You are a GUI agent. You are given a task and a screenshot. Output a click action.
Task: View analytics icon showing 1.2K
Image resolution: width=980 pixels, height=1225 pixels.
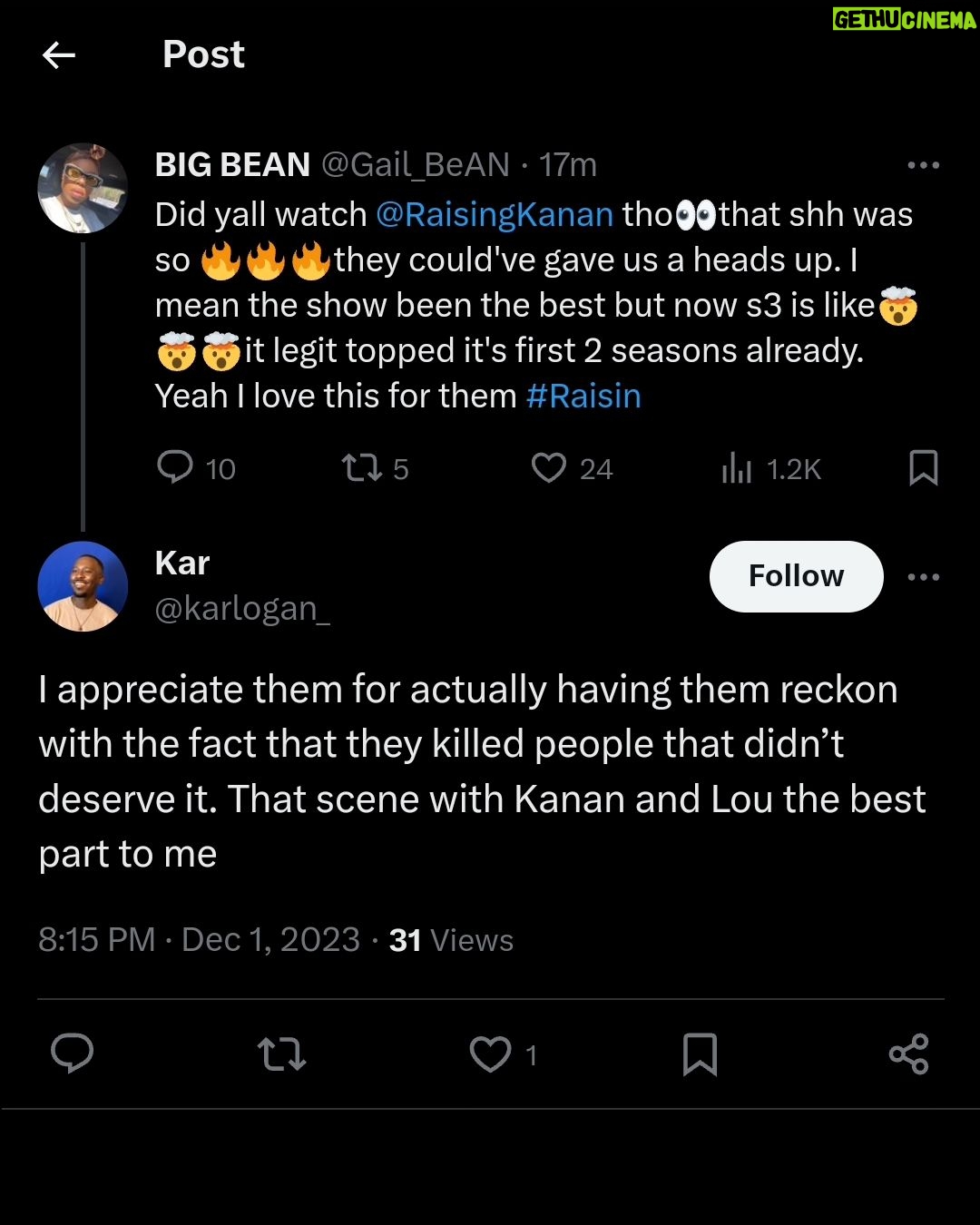(x=737, y=468)
